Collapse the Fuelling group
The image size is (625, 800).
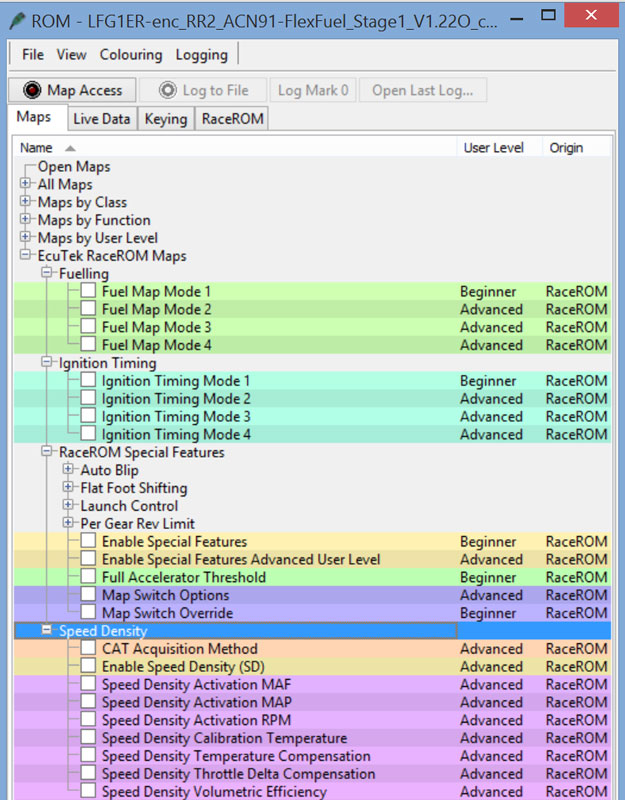46,272
